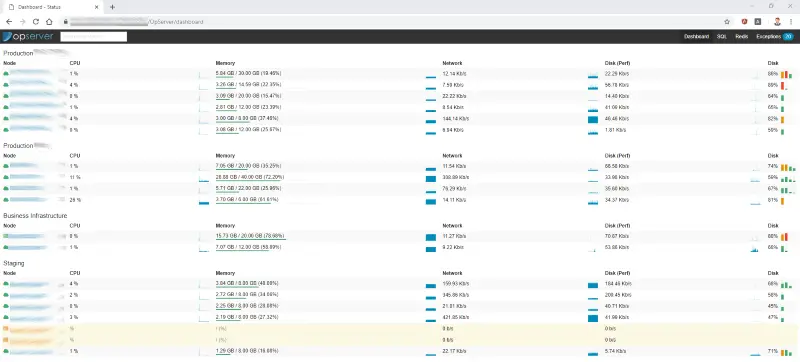Click the disk usage bars next to 71%
800x362 pixels.
785,352
